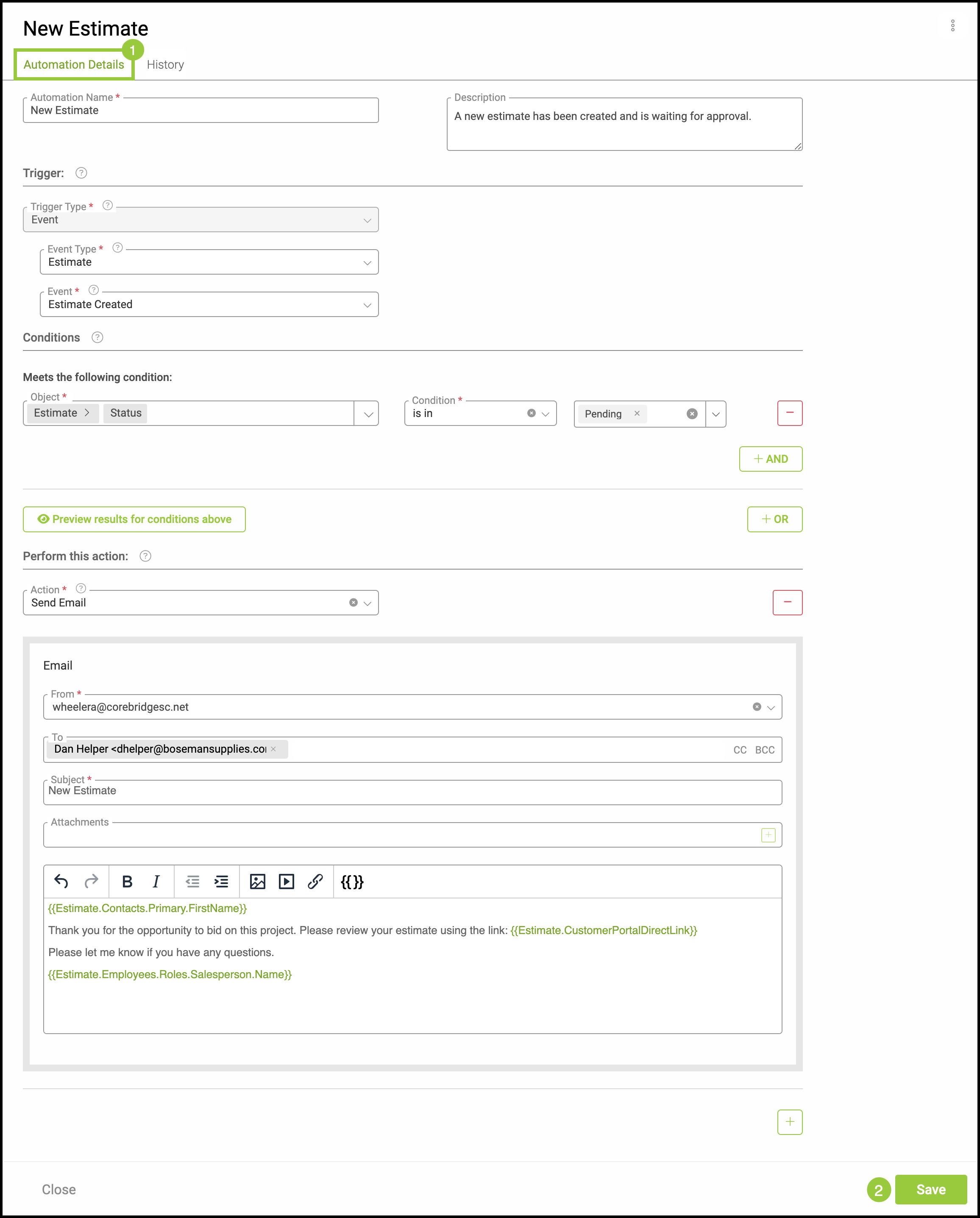Click Preview results for conditions above
Viewport: 980px width, 1218px height.
pyautogui.click(x=134, y=519)
